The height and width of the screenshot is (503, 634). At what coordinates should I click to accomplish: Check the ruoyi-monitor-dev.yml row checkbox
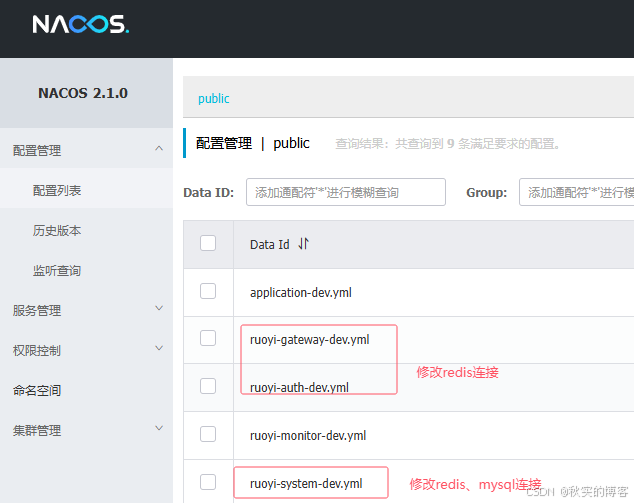click(x=208, y=434)
